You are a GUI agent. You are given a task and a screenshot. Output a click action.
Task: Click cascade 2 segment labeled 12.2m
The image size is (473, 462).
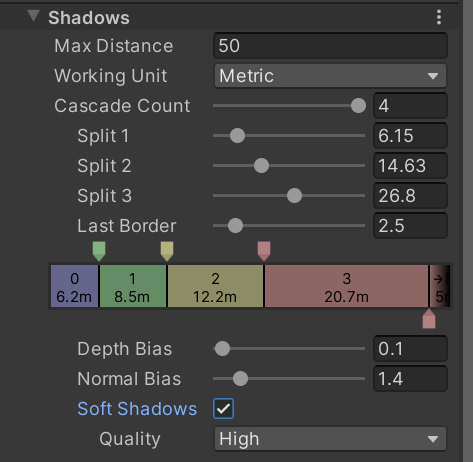215,286
